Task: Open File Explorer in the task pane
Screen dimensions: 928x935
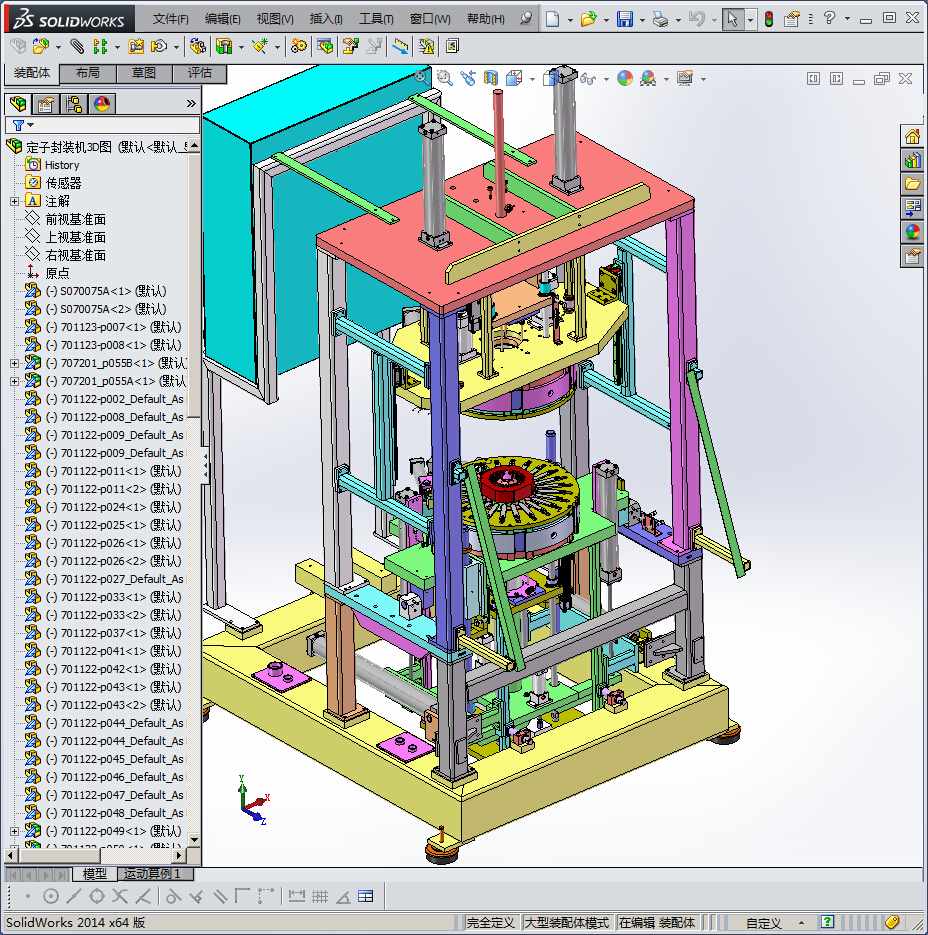Action: [912, 184]
